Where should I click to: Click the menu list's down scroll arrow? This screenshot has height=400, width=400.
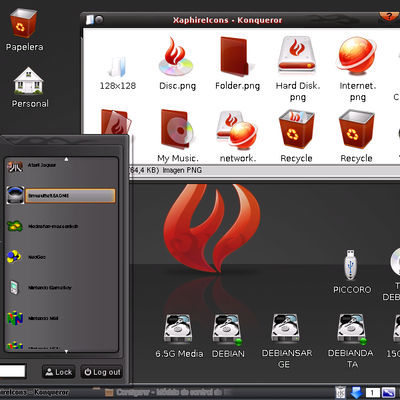[x=66, y=351]
